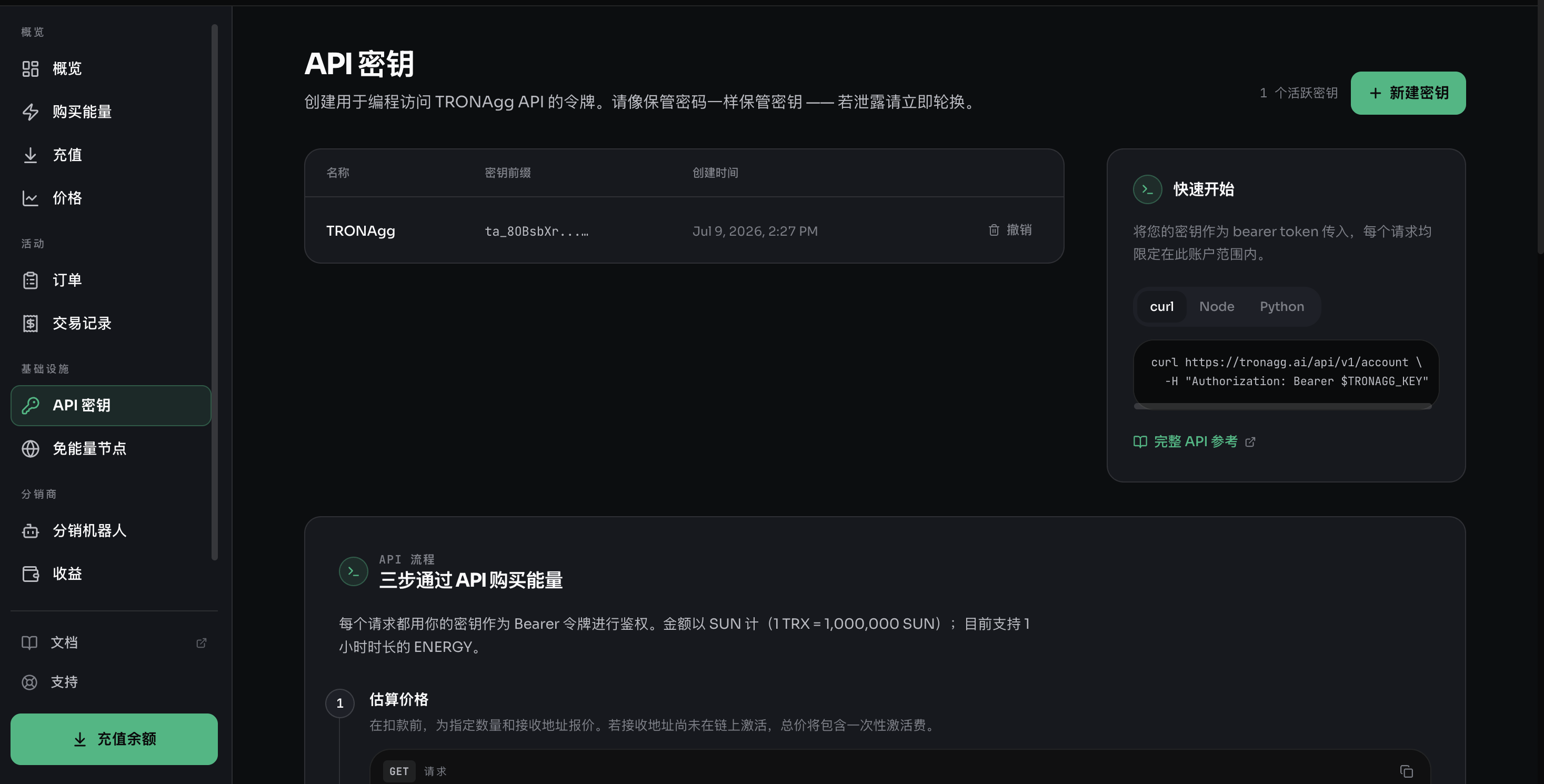1544x784 pixels.
Task: Click the key prefix ta_80BsbXr
Action: 536,232
